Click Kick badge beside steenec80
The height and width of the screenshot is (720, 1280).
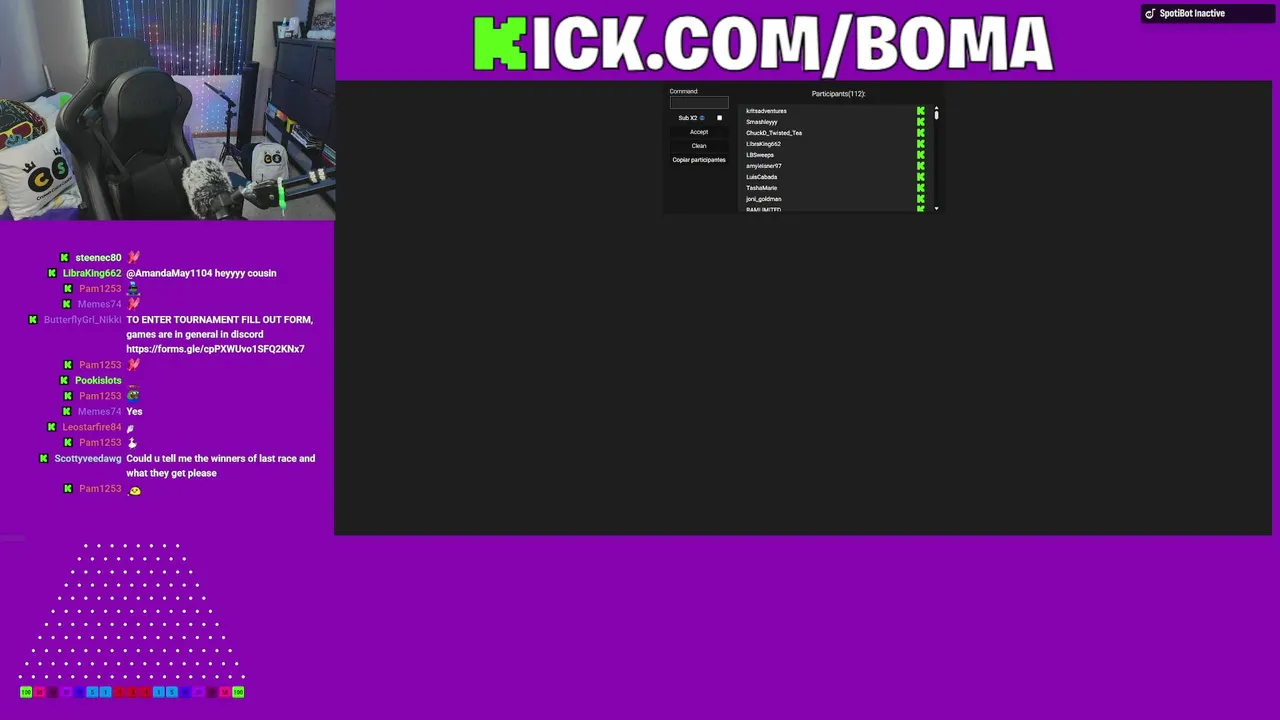tap(64, 258)
